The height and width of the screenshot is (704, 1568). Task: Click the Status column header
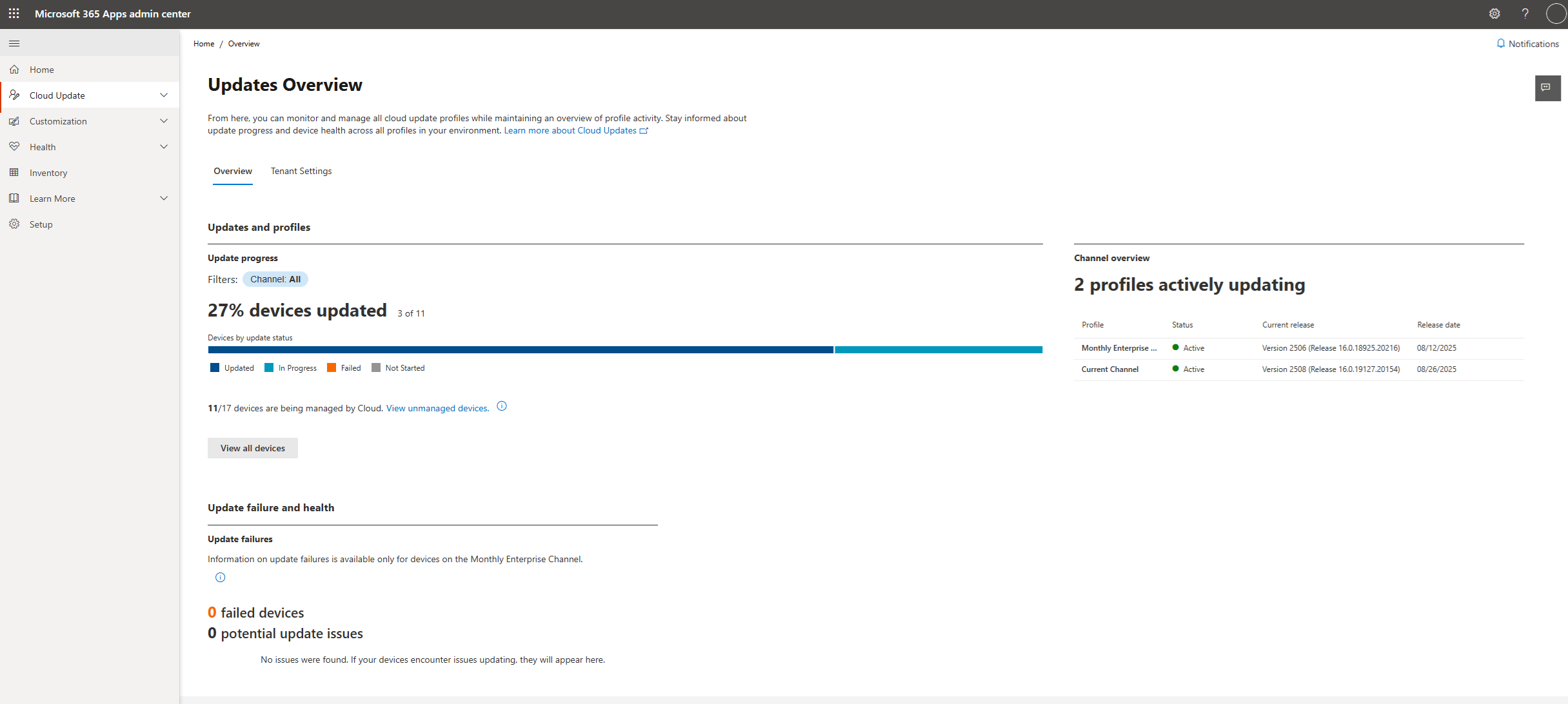pyautogui.click(x=1182, y=325)
